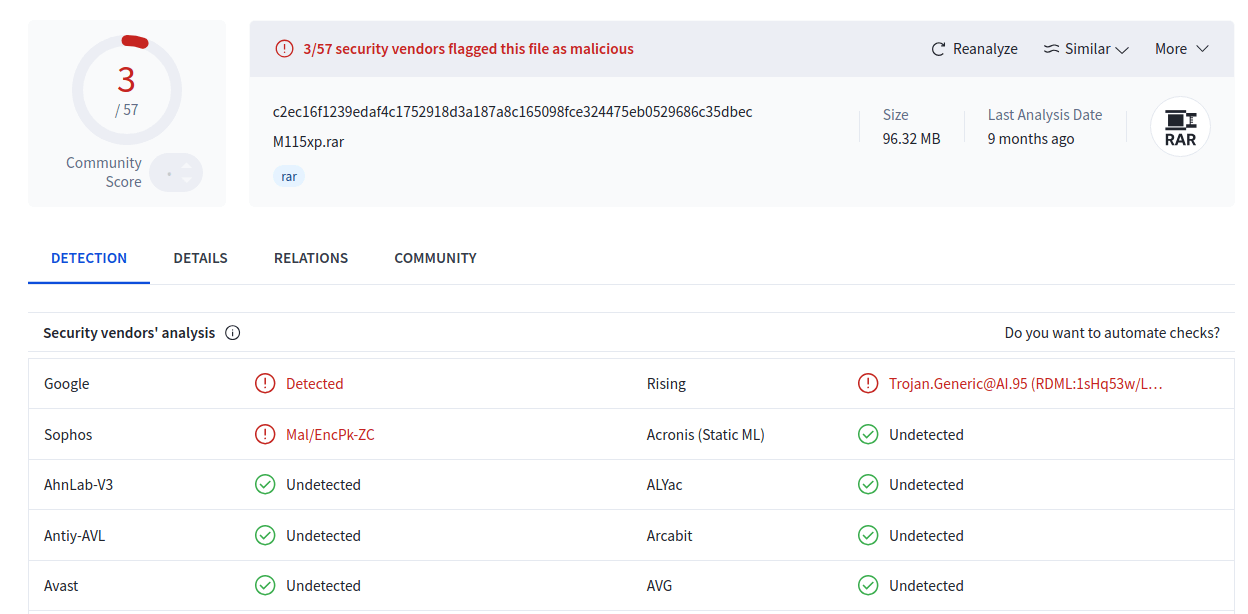1248x614 pixels.
Task: Click the green status indicator for AhnLab-V3
Action: [265, 484]
